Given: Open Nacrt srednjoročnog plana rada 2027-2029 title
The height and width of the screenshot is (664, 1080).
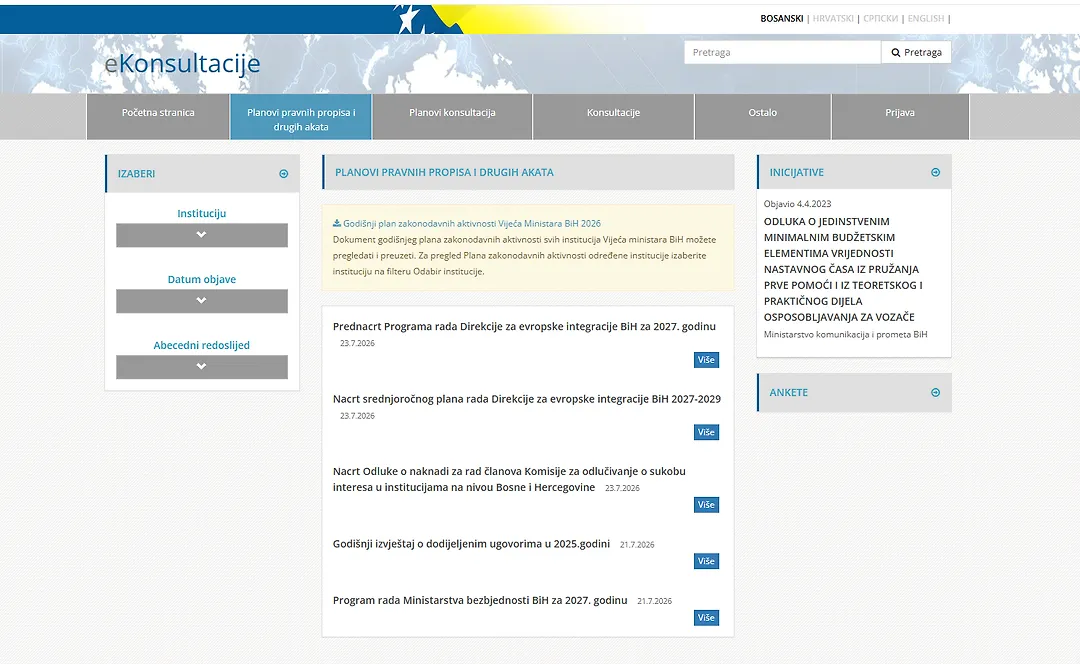Looking at the screenshot, I should (x=527, y=399).
